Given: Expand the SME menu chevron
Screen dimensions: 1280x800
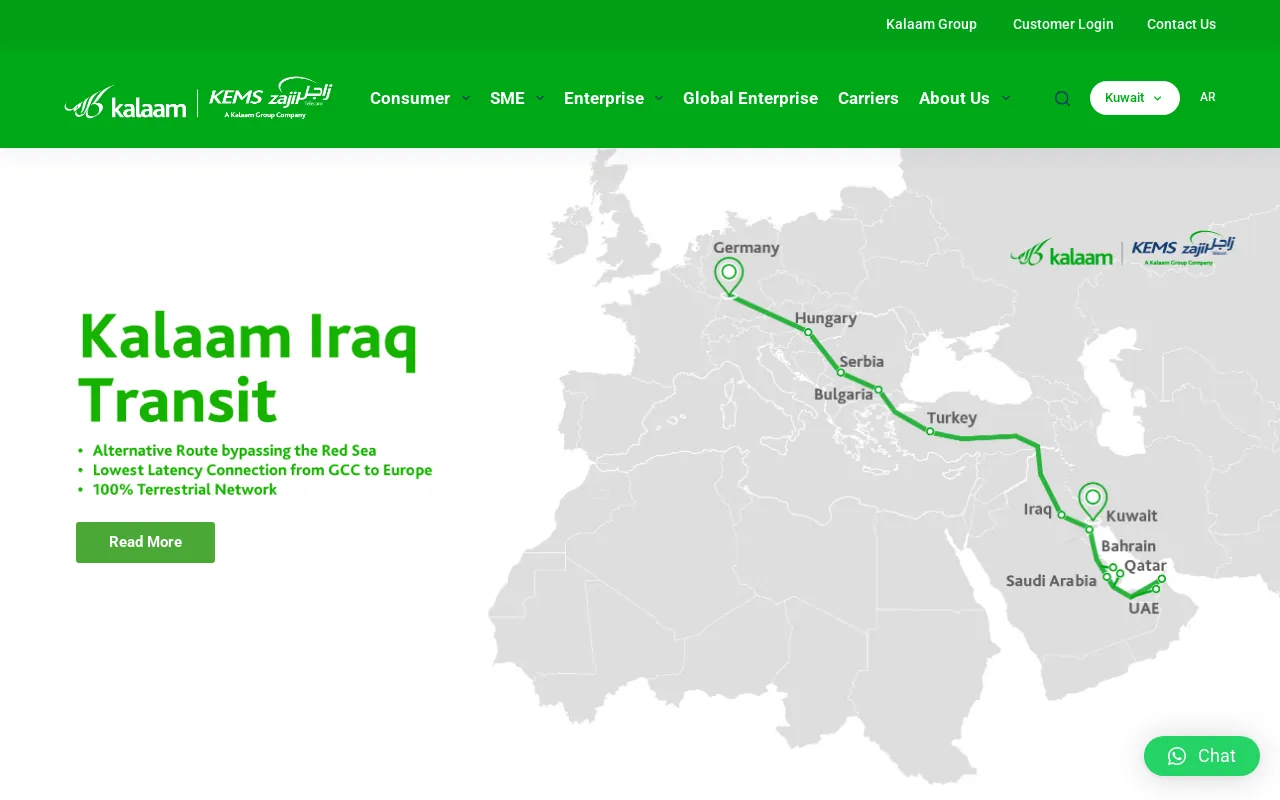Looking at the screenshot, I should pos(540,98).
